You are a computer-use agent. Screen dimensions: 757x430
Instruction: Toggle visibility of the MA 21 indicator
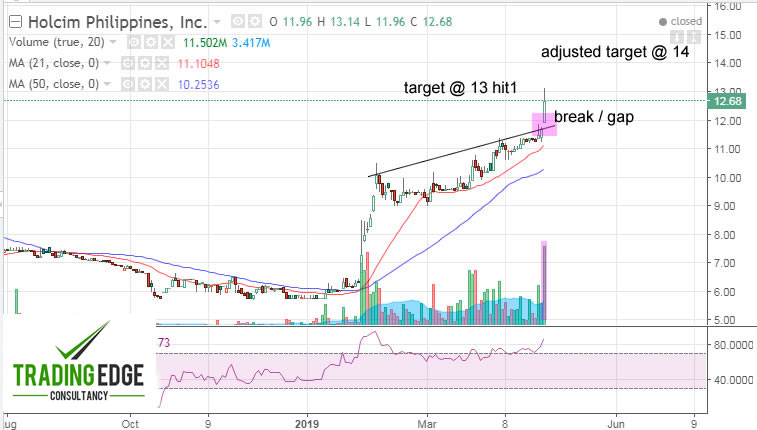pos(127,63)
